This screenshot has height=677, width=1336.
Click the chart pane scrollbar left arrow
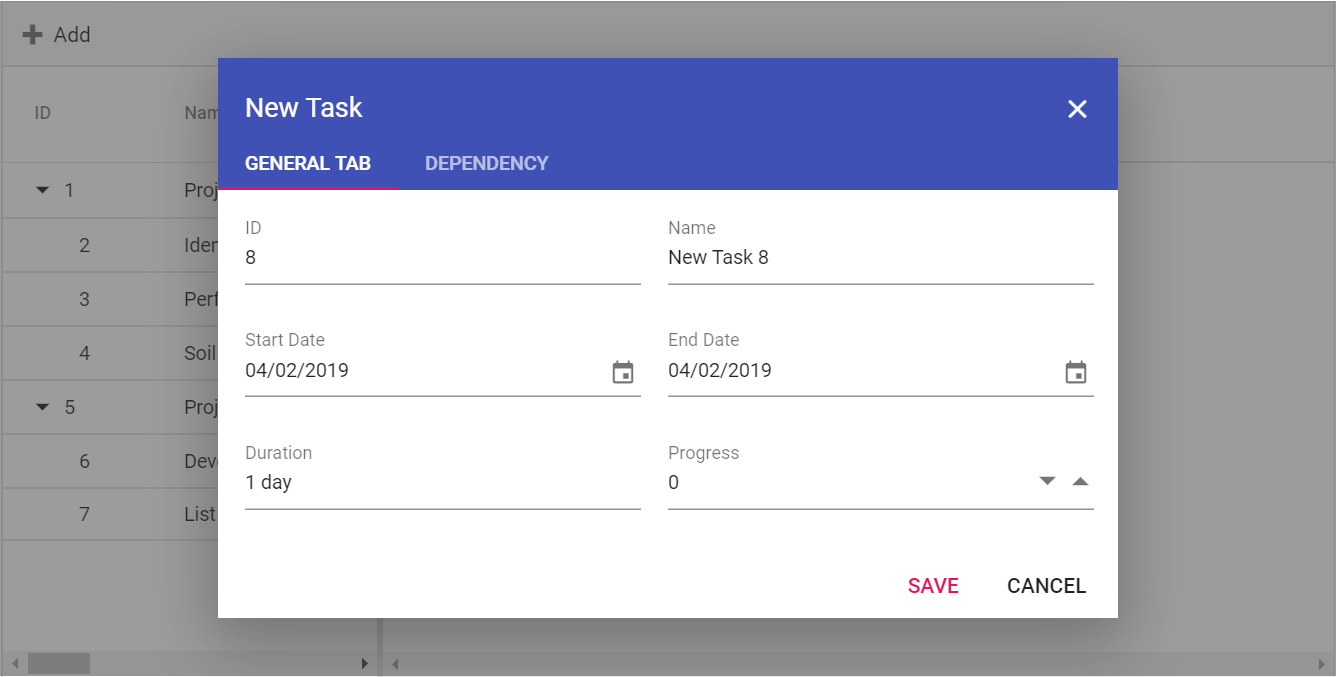point(395,664)
